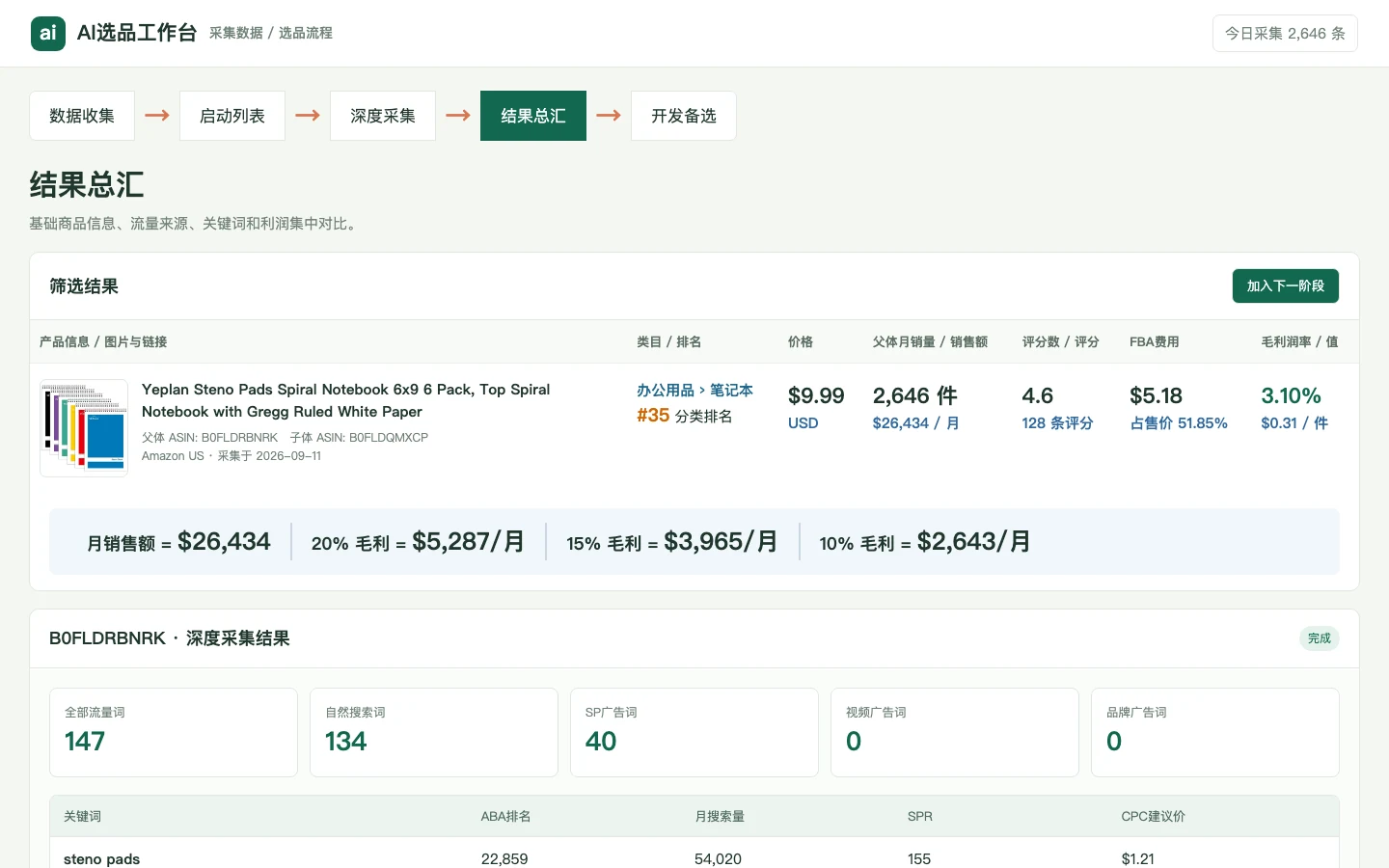The height and width of the screenshot is (868, 1389).
Task: Click the 占售价 51.85% text
Action: click(1179, 423)
